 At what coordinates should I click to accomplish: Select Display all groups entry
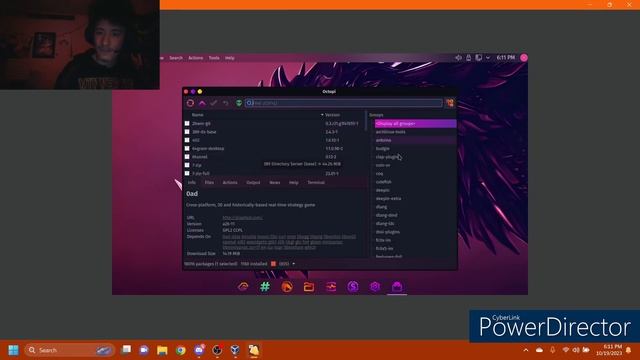416,123
